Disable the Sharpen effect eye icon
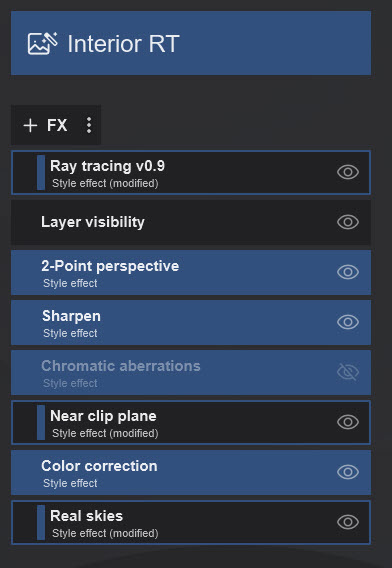 [x=348, y=322]
